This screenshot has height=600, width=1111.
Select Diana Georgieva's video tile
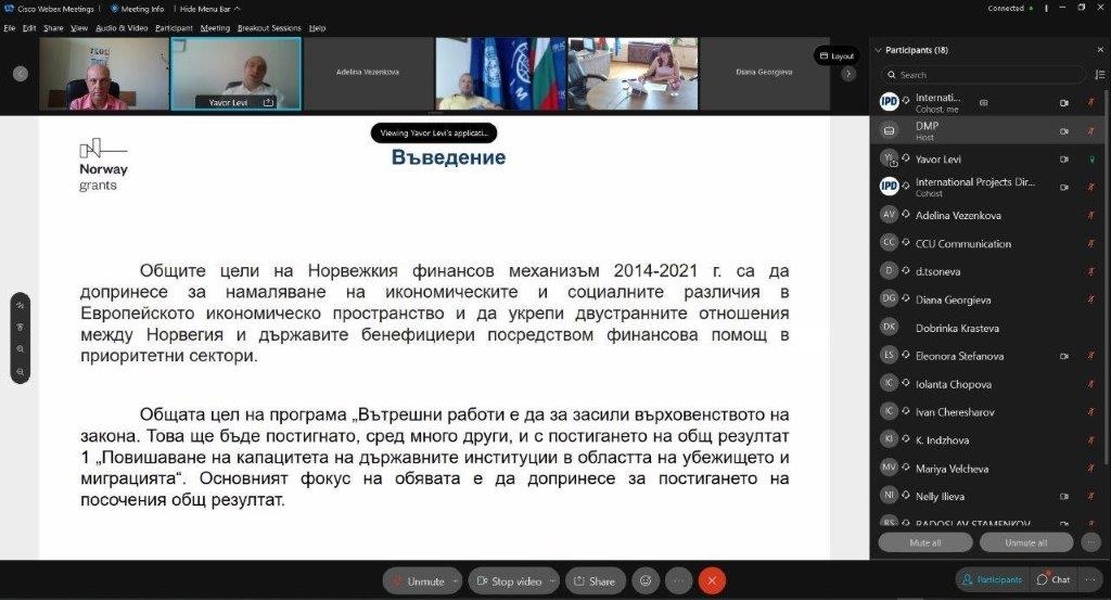click(765, 74)
